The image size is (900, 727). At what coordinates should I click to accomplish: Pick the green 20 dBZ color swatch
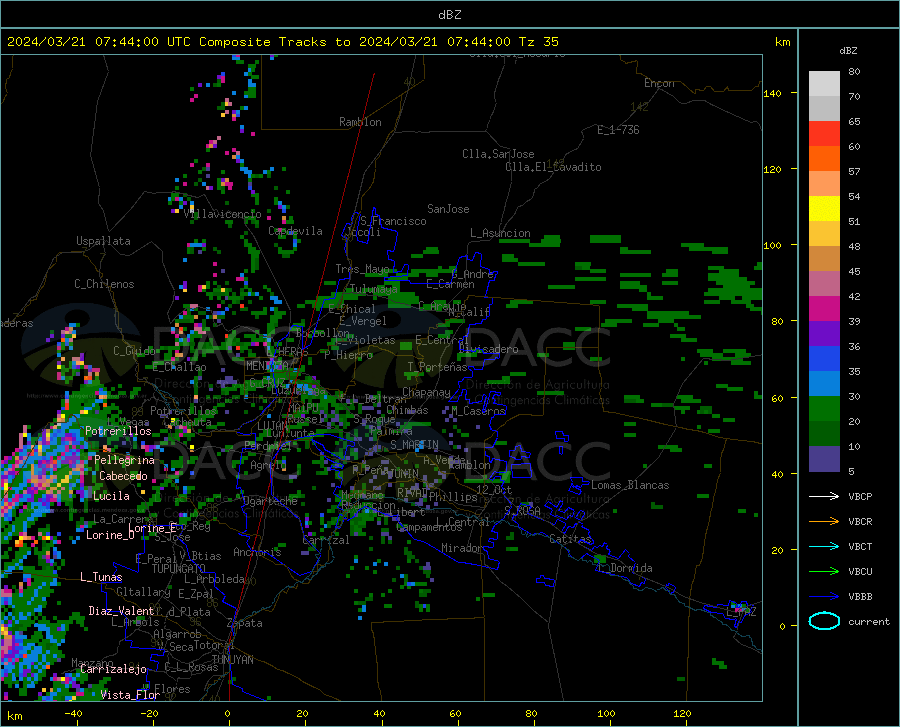pos(824,409)
